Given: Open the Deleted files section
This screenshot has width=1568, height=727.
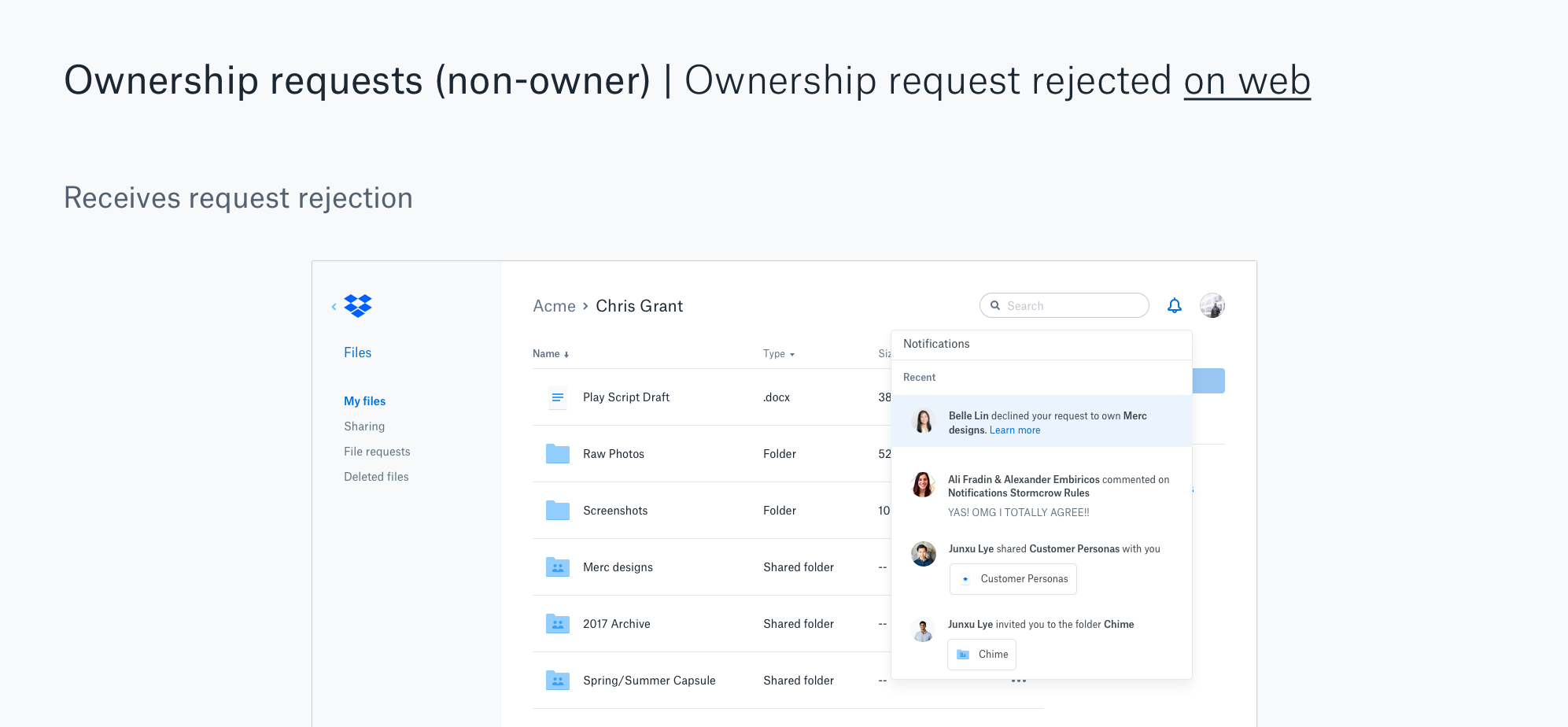Looking at the screenshot, I should 376,476.
